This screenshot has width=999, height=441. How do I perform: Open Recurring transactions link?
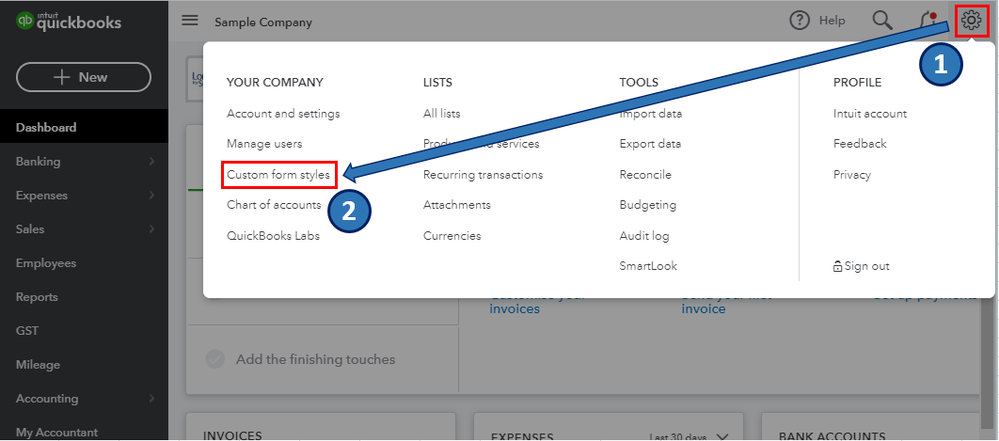(483, 175)
